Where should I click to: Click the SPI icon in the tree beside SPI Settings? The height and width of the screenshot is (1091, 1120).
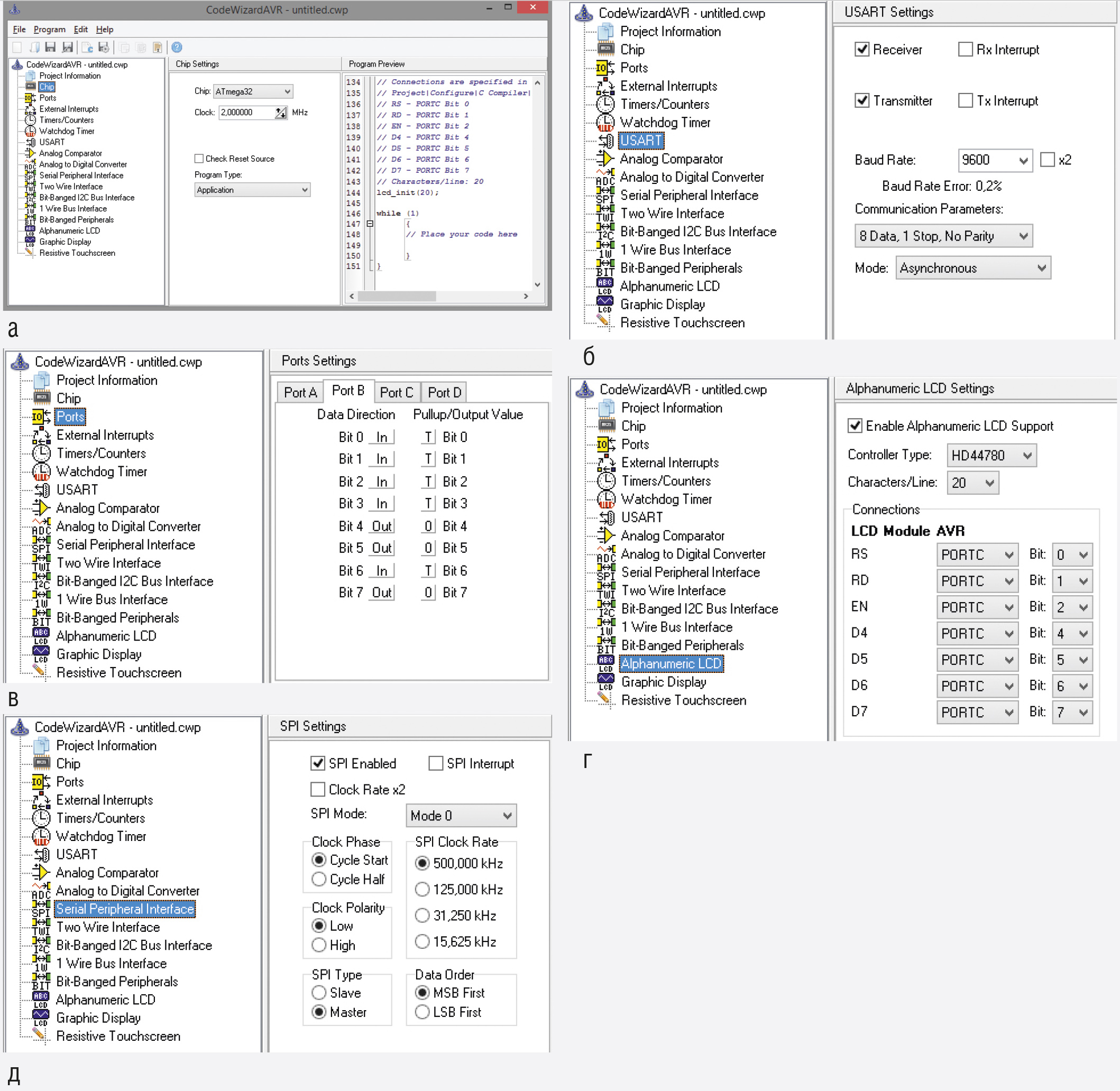pos(41,909)
